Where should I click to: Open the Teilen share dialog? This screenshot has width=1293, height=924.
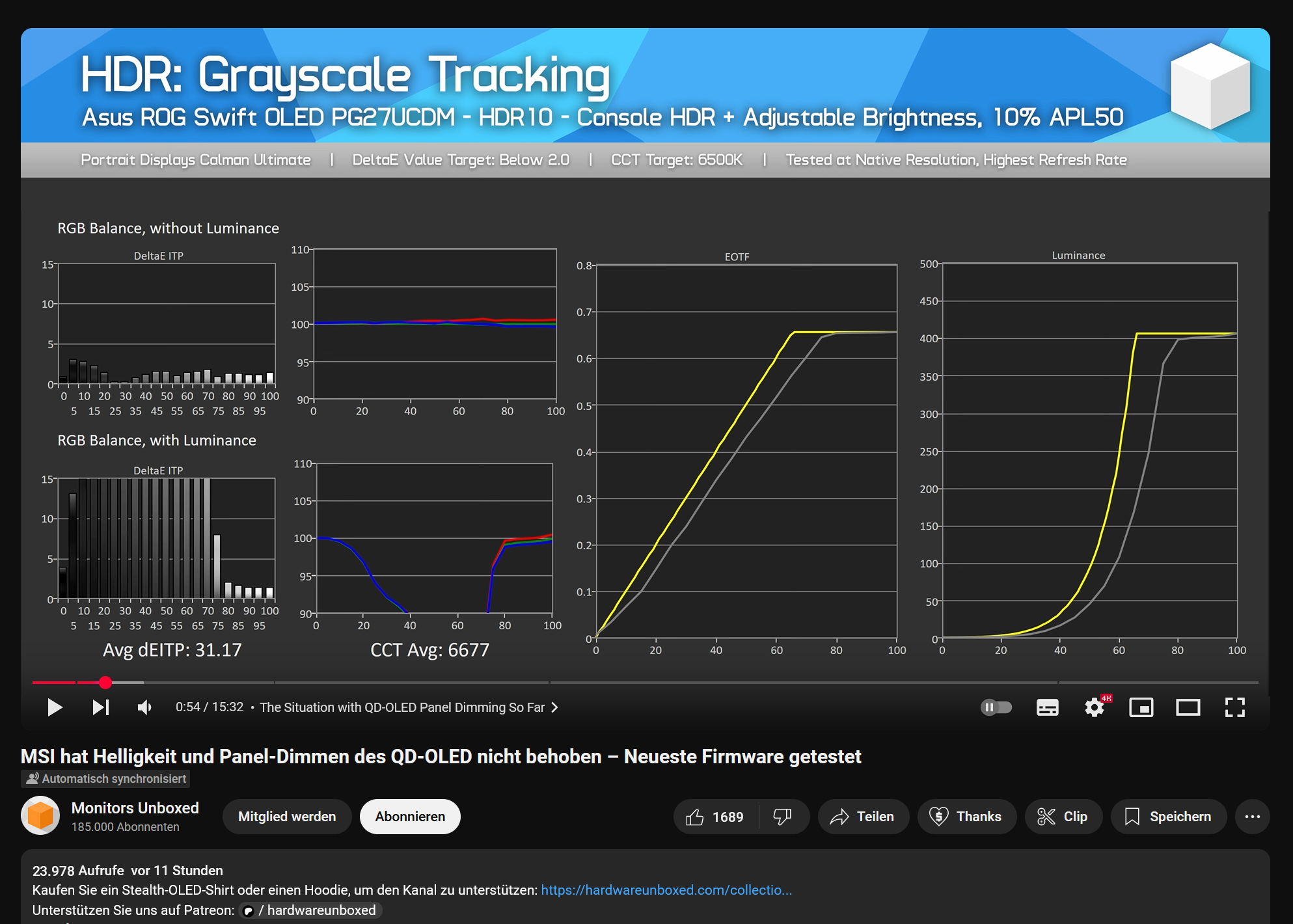(862, 817)
